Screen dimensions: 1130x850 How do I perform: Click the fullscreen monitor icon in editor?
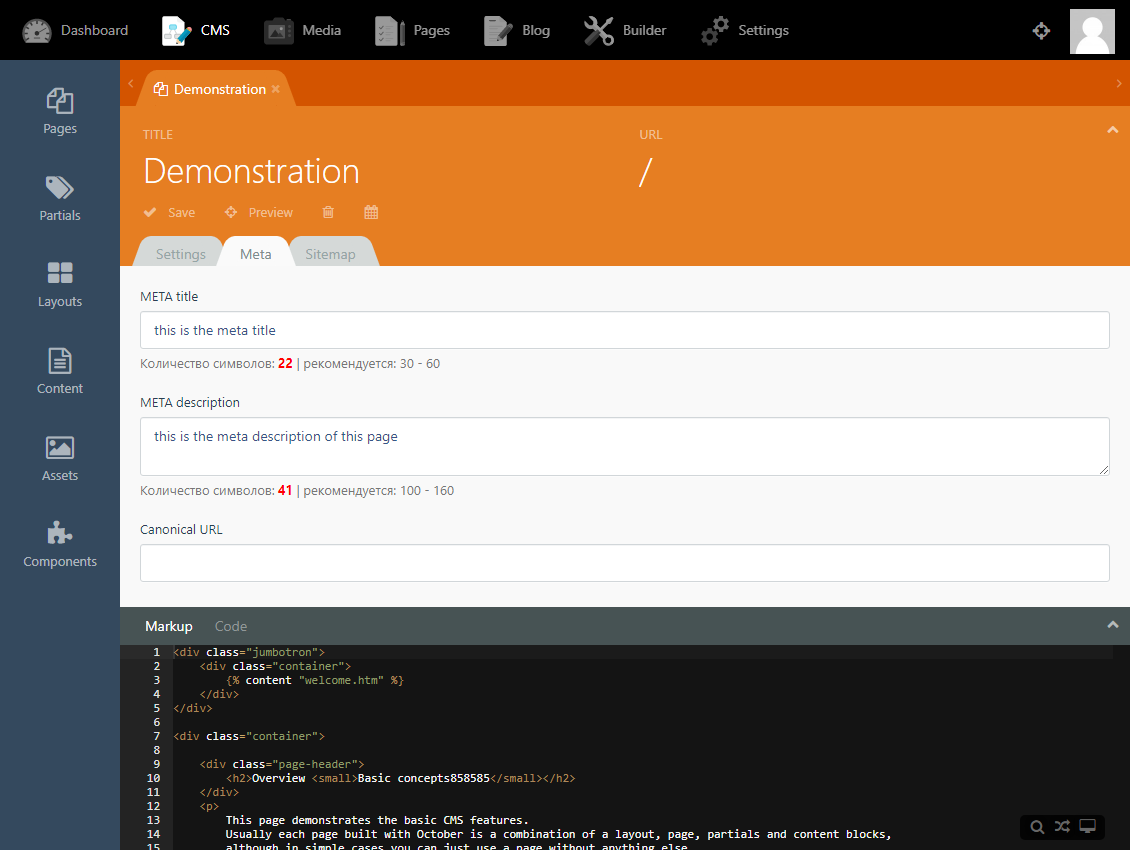point(1087,826)
